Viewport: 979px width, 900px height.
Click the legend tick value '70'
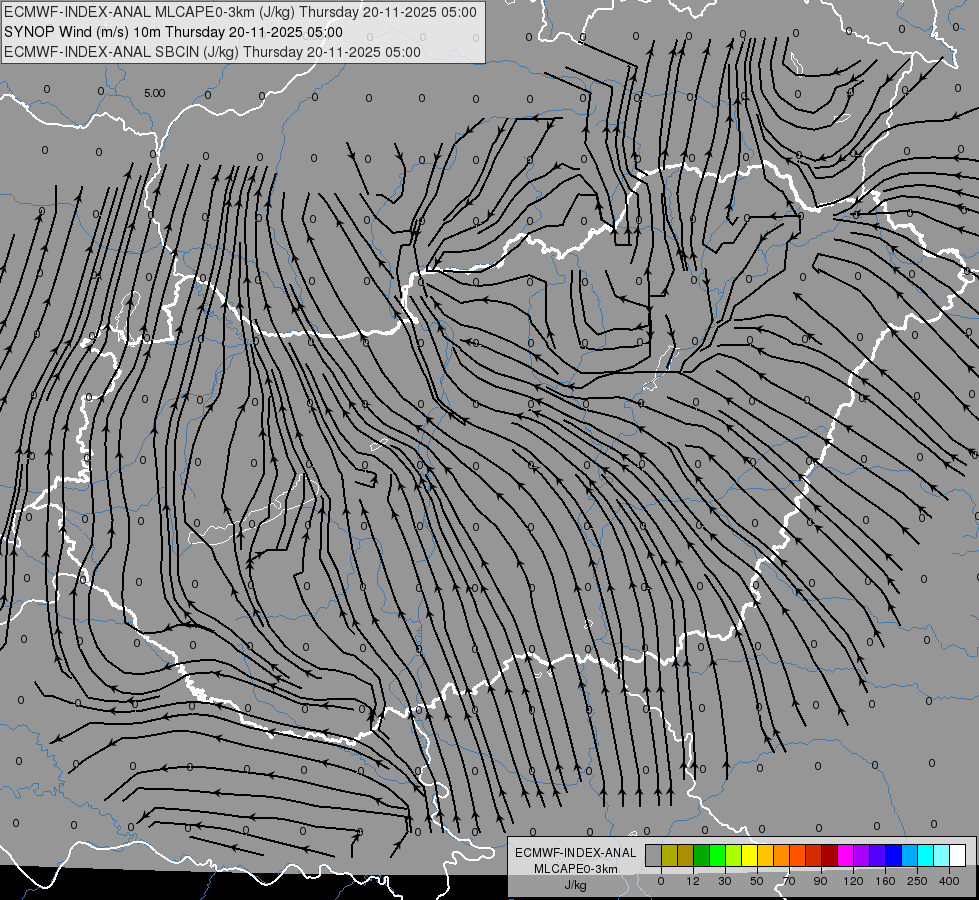click(x=789, y=881)
